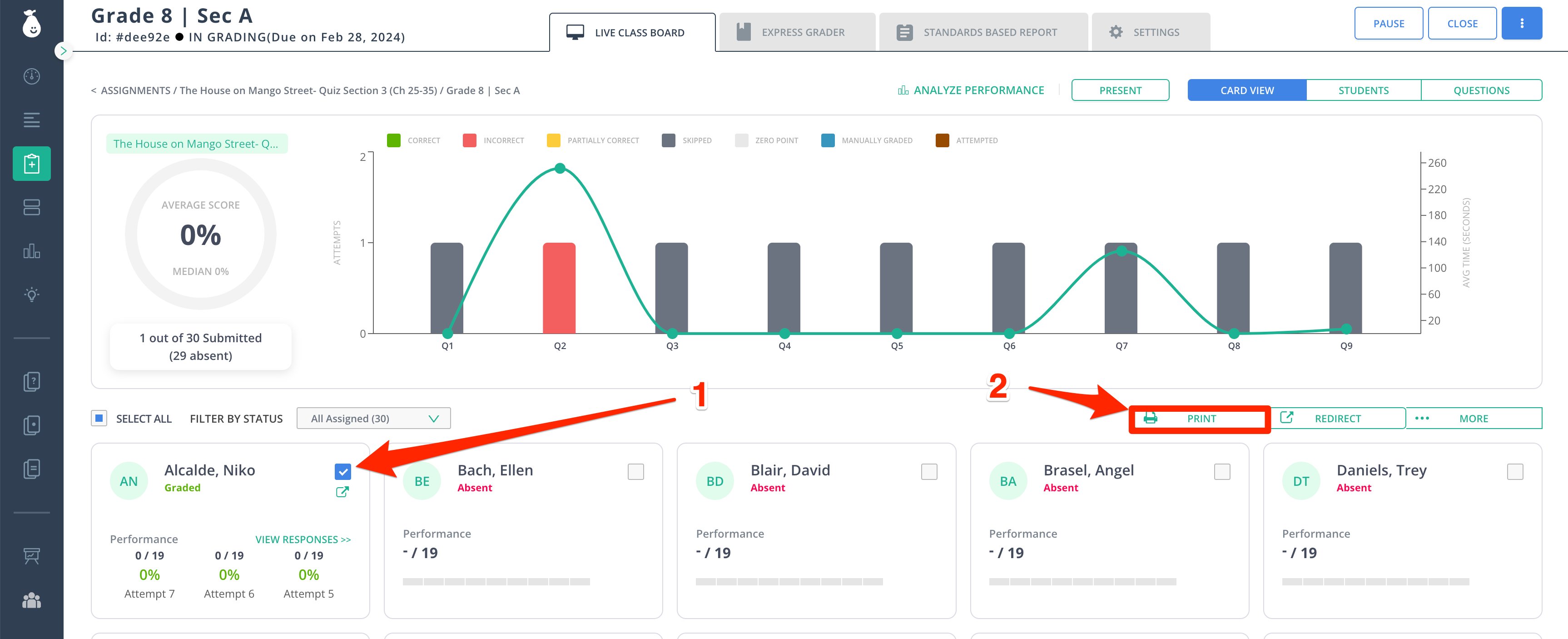Image resolution: width=1568 pixels, height=639 pixels.
Task: Click the gear icon on Settings tab
Action: click(x=1116, y=32)
